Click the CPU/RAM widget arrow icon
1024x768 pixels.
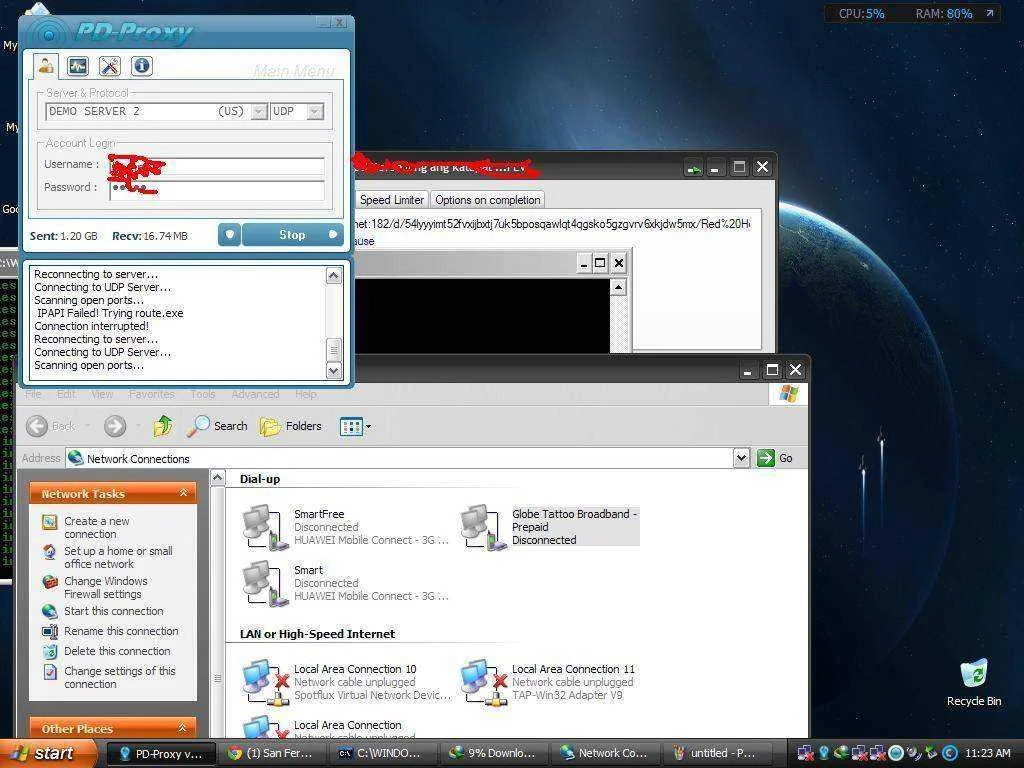pyautogui.click(x=989, y=13)
